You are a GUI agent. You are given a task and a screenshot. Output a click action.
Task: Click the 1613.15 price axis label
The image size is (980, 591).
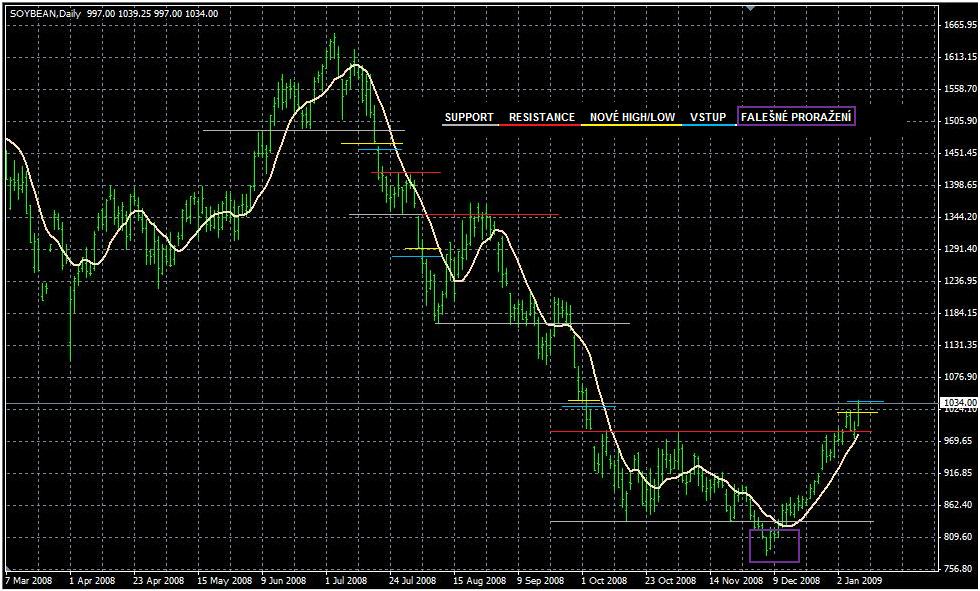pos(962,57)
